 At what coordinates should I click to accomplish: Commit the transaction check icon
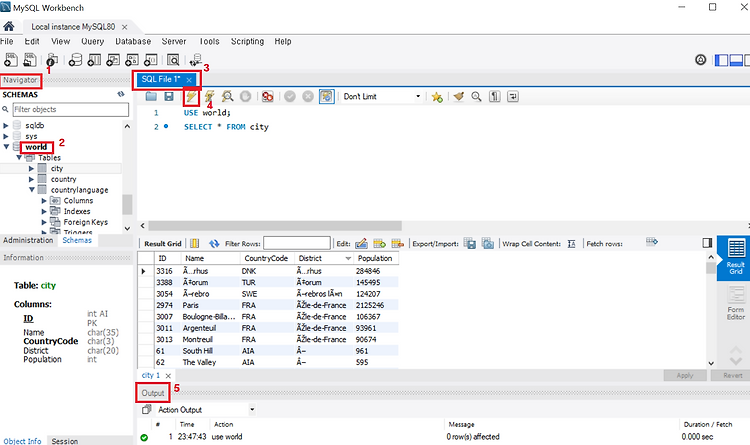pyautogui.click(x=290, y=96)
